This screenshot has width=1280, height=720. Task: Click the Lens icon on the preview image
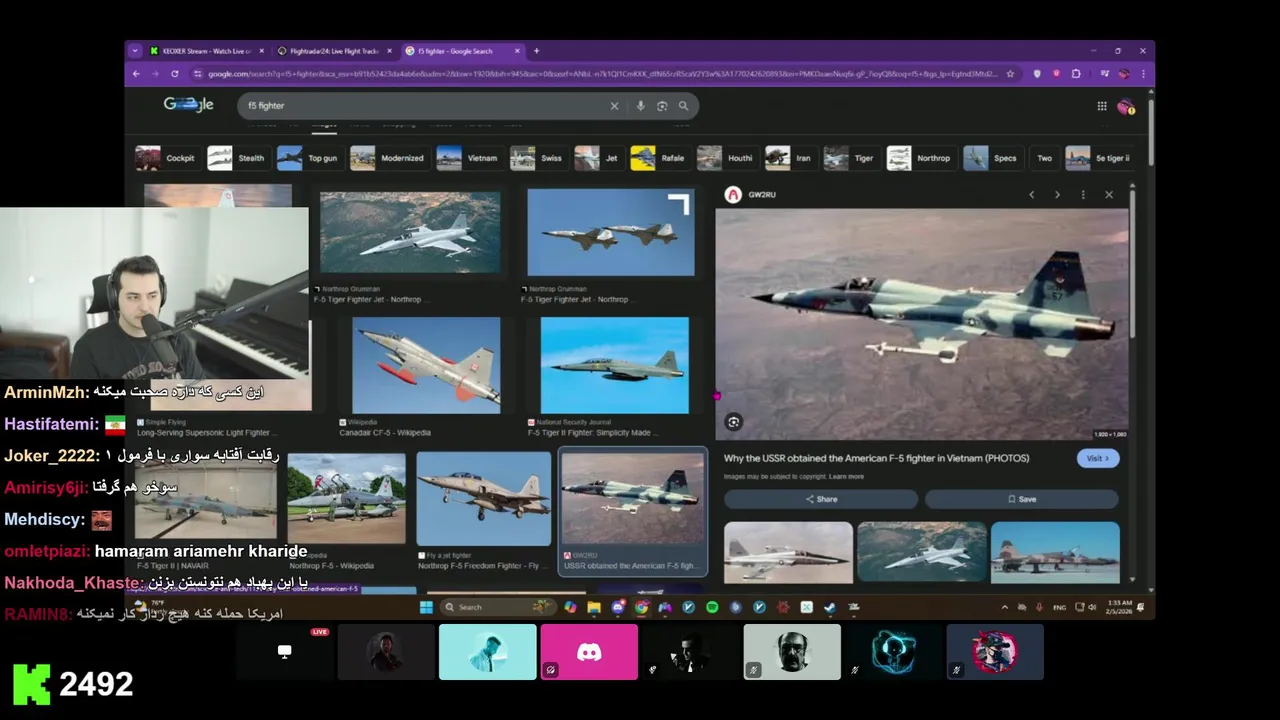(x=733, y=422)
